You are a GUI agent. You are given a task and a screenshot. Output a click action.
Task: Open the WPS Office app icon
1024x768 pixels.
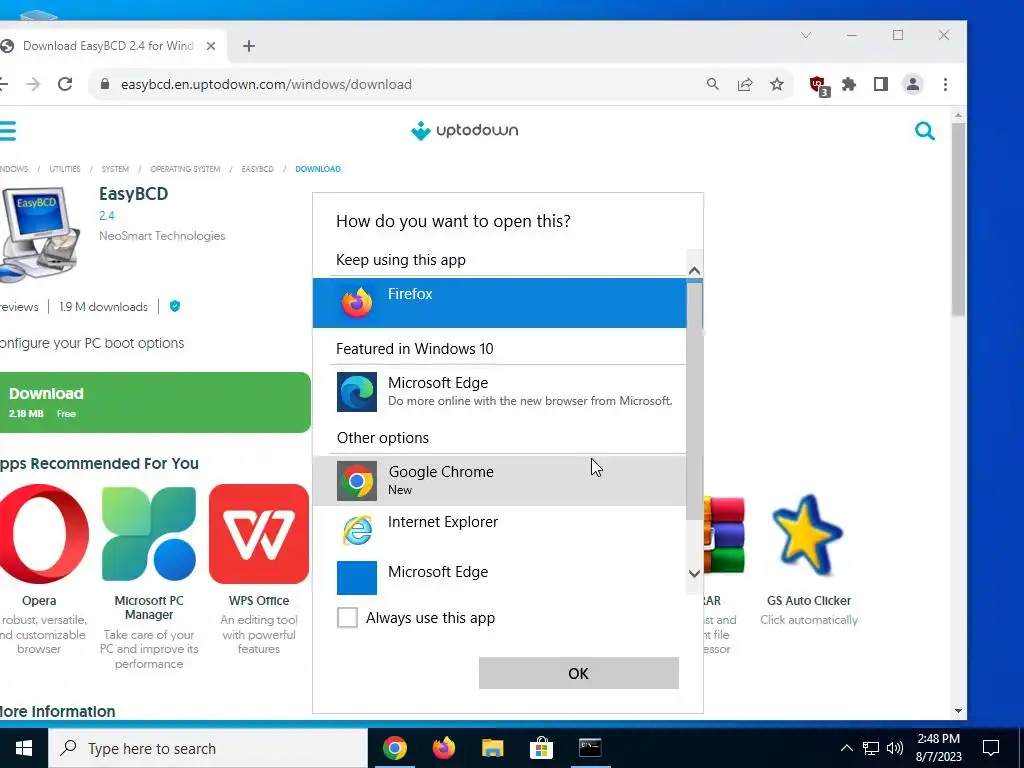(x=259, y=534)
